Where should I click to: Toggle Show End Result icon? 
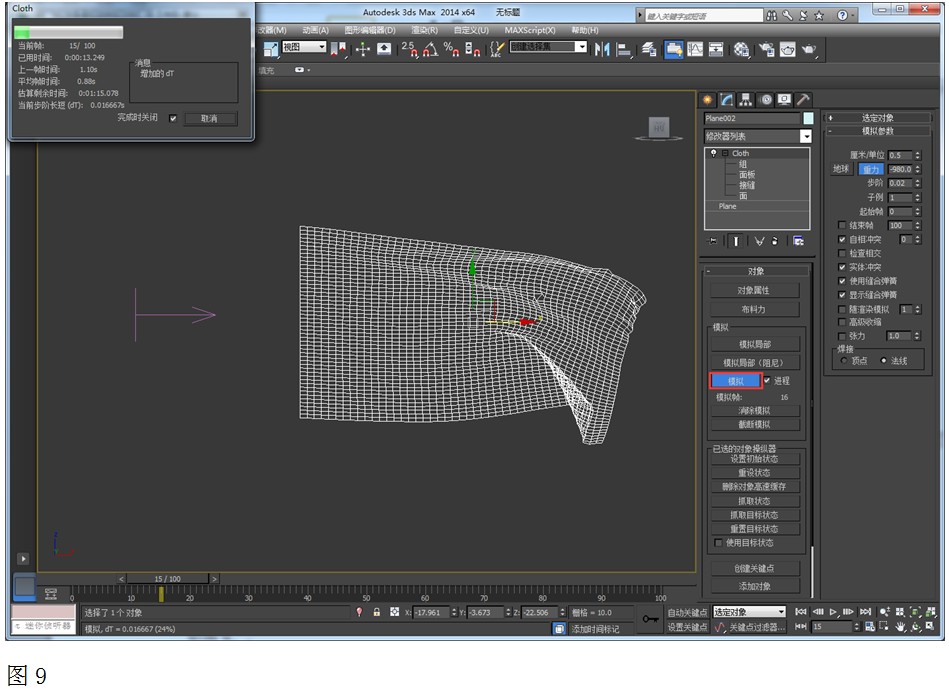pyautogui.click(x=736, y=241)
